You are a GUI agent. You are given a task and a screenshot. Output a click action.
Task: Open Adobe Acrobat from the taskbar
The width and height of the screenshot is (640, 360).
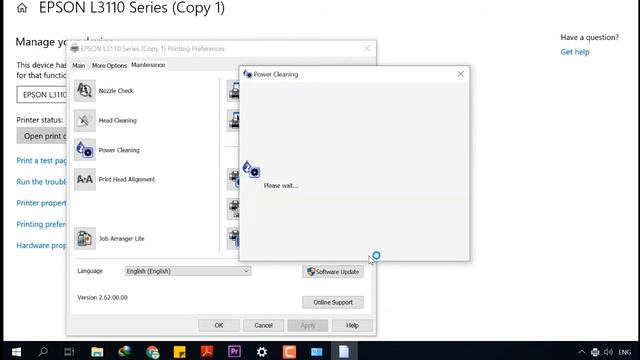coord(207,351)
